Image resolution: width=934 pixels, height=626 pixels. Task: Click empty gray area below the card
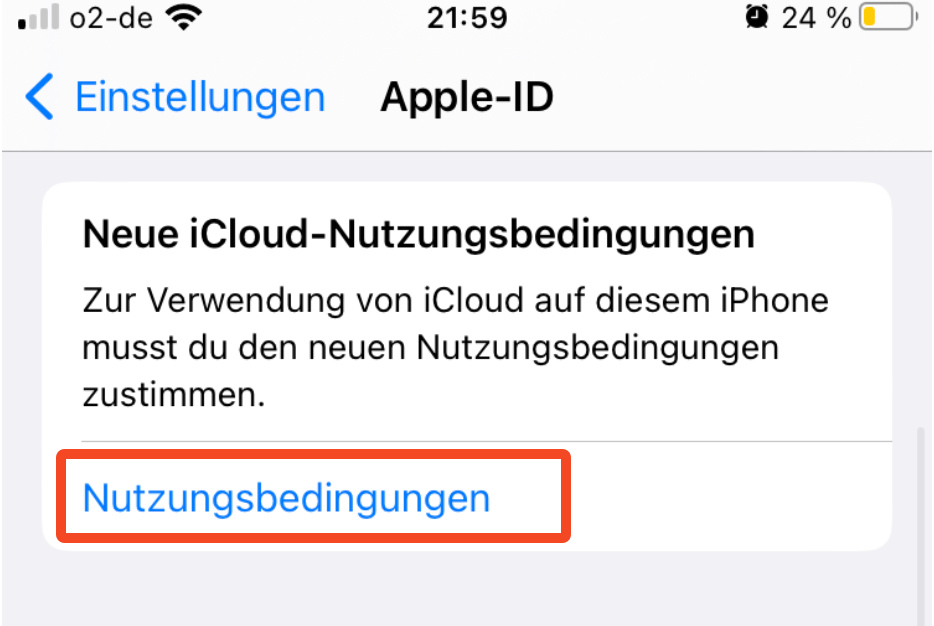pyautogui.click(x=467, y=590)
